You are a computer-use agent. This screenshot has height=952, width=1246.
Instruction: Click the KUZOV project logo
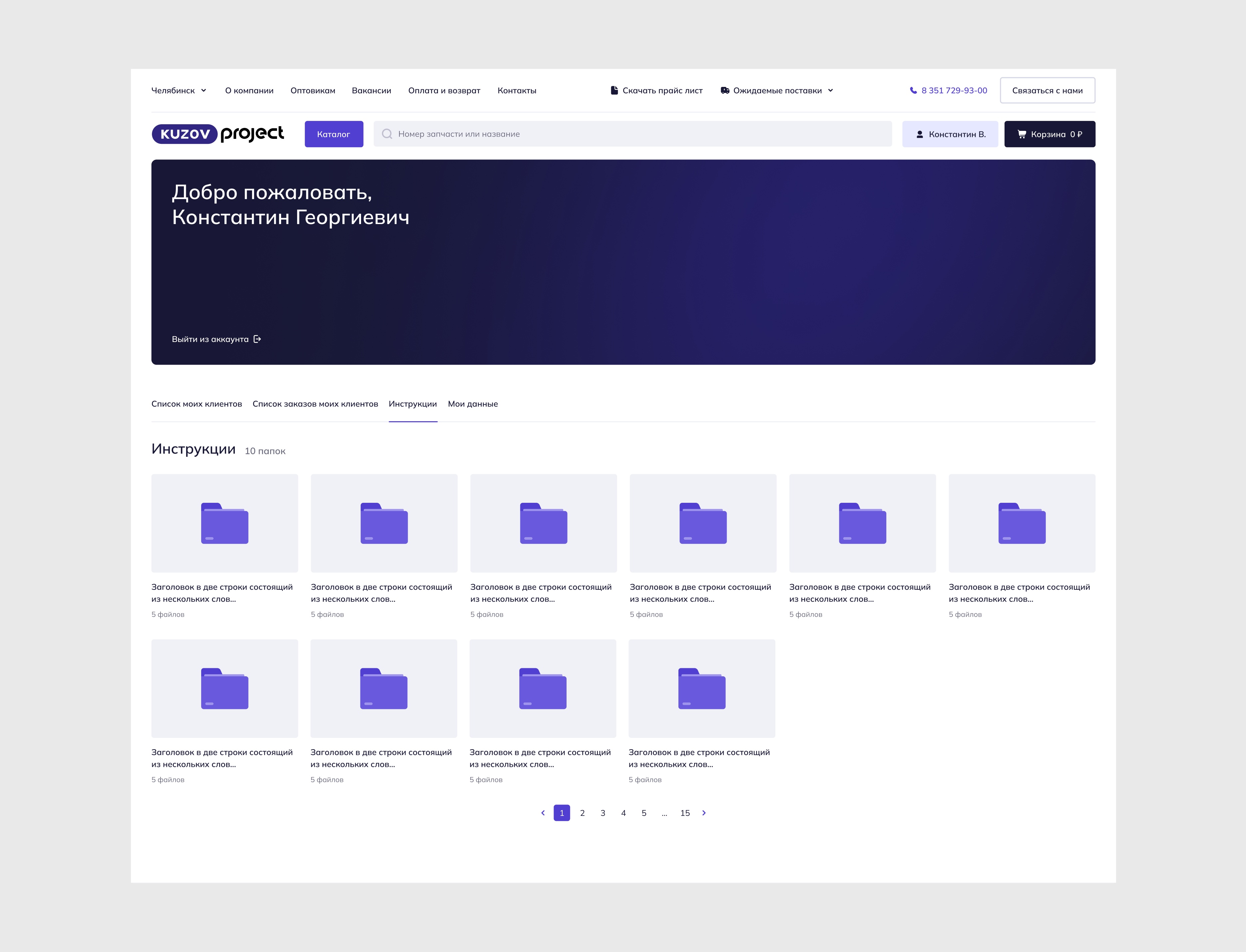click(x=218, y=134)
